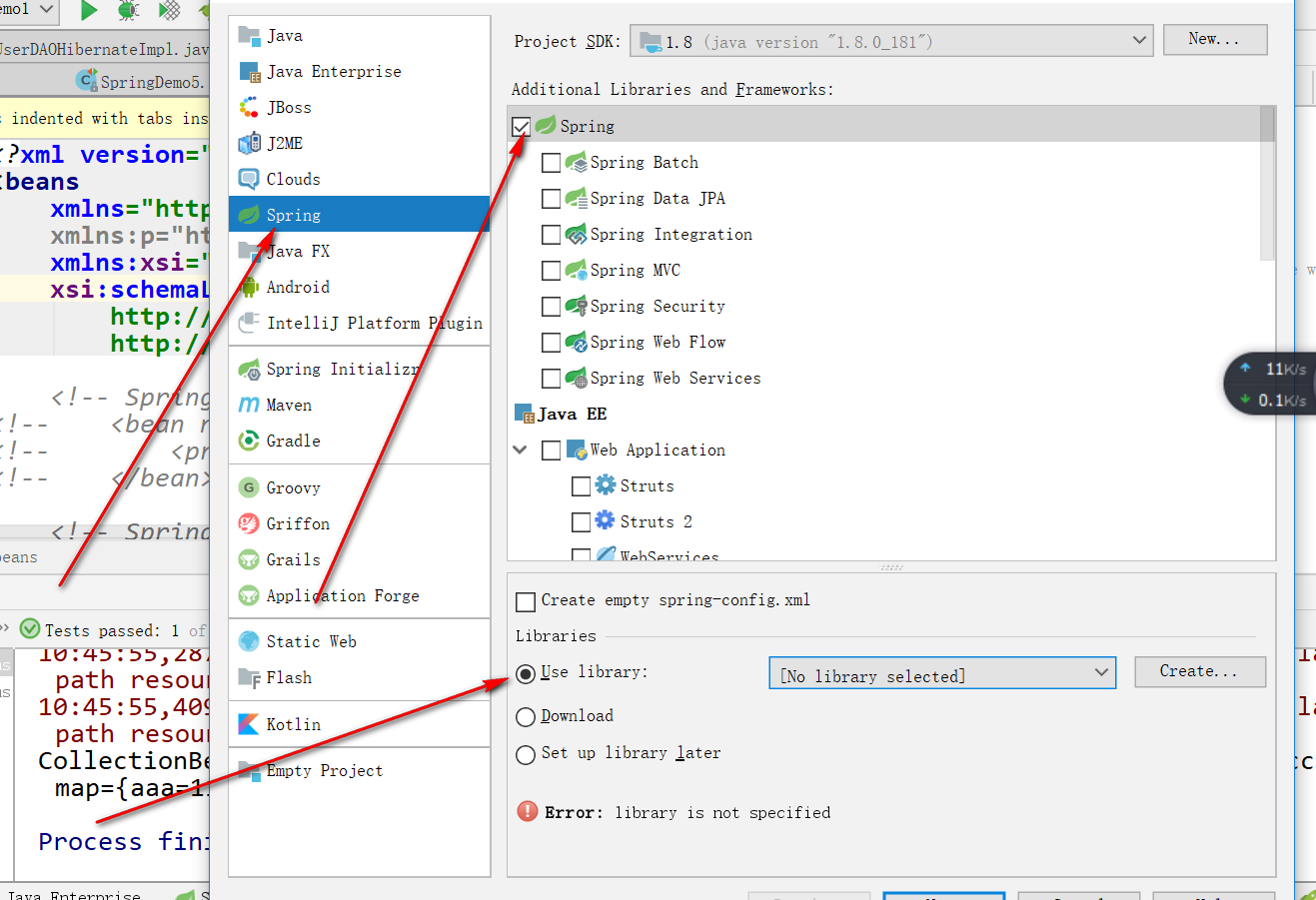Select Download radio option

pos(526,717)
